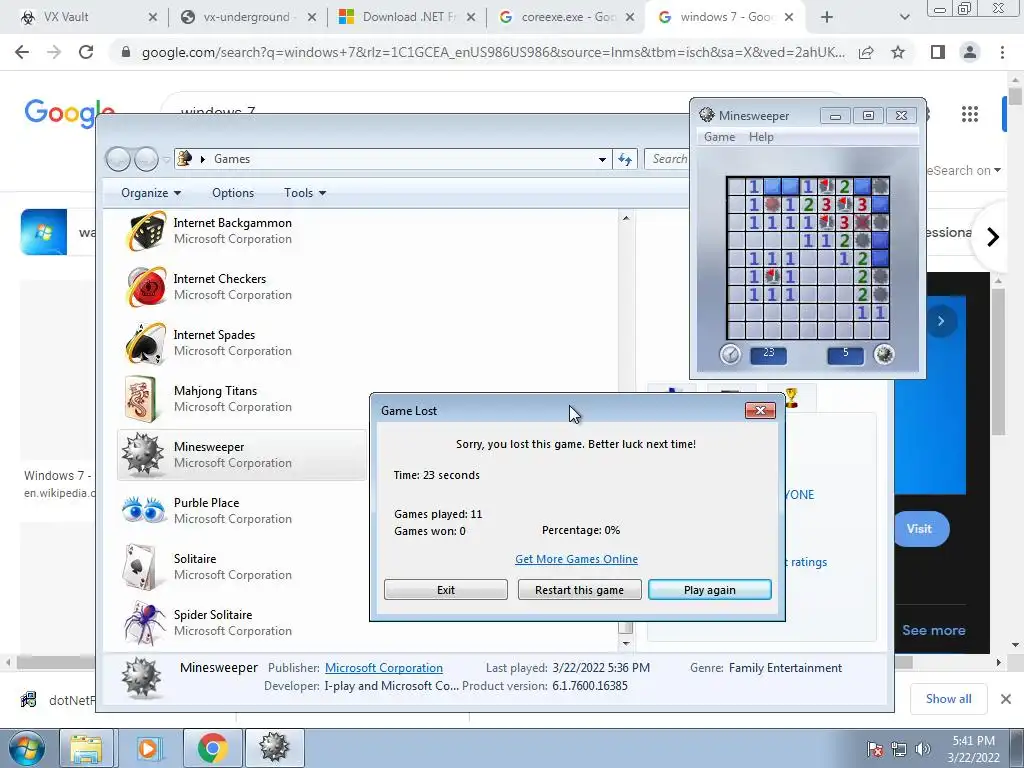Screen dimensions: 1024x768
Task: Click Options in the Games toolbar
Action: click(232, 193)
